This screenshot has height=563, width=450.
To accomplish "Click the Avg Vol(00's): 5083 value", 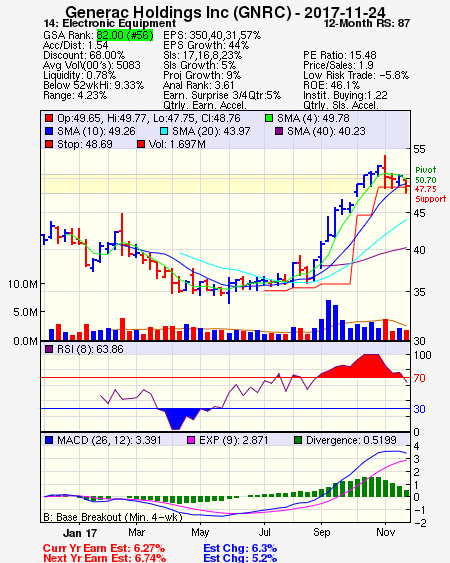I will [92, 65].
